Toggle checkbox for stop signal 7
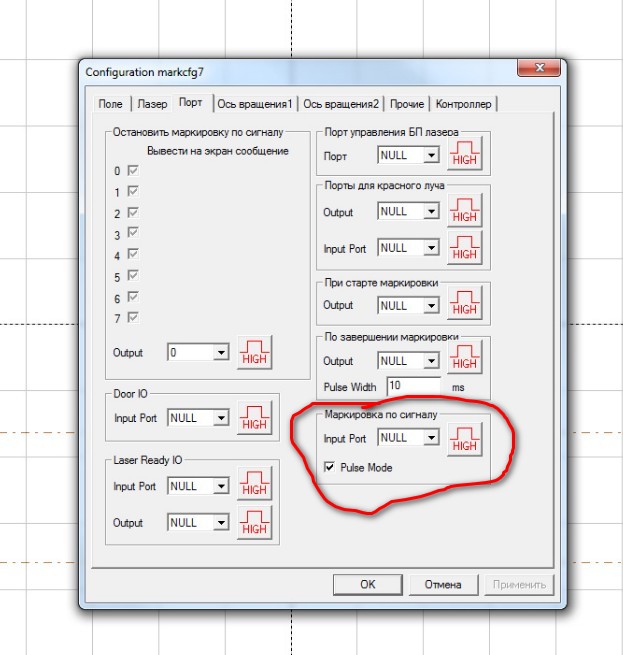The width and height of the screenshot is (623, 655). [132, 318]
